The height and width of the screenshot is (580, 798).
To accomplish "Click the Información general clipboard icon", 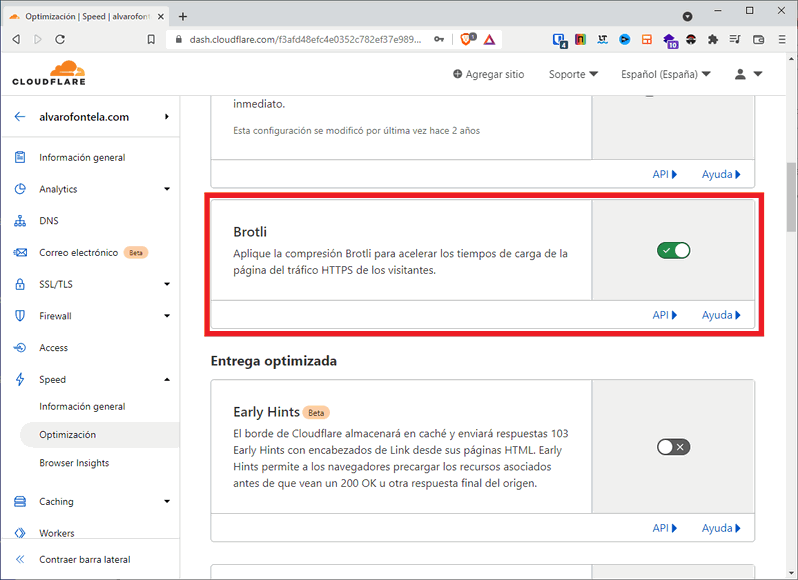I will (x=20, y=157).
